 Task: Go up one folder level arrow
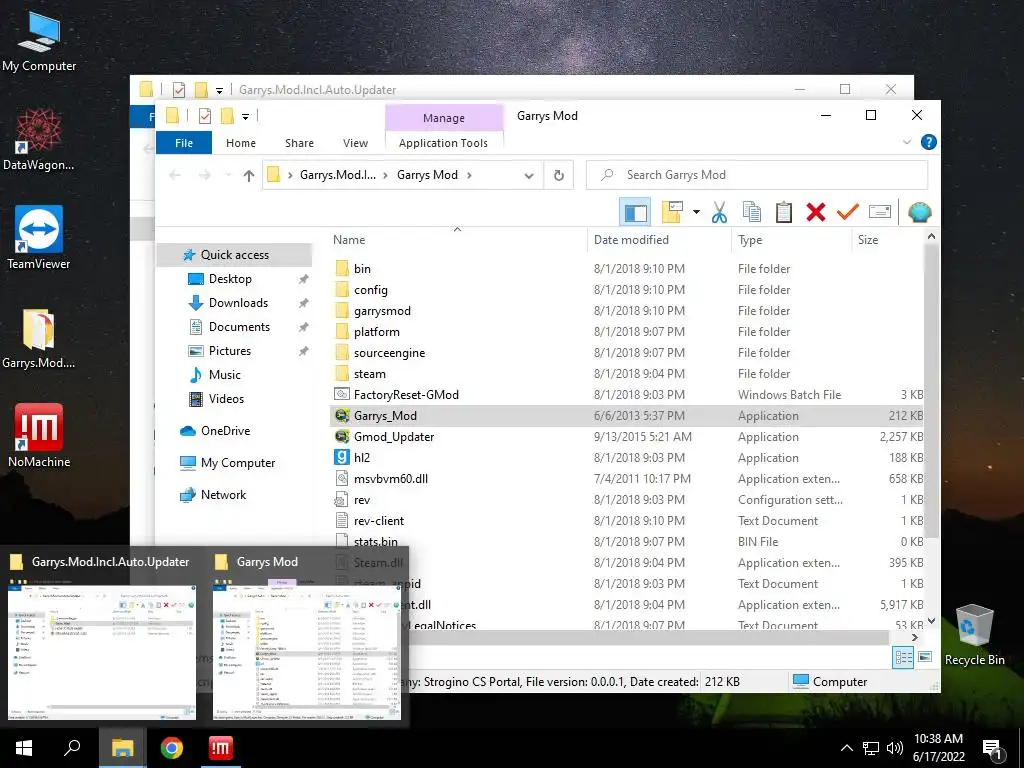248,175
